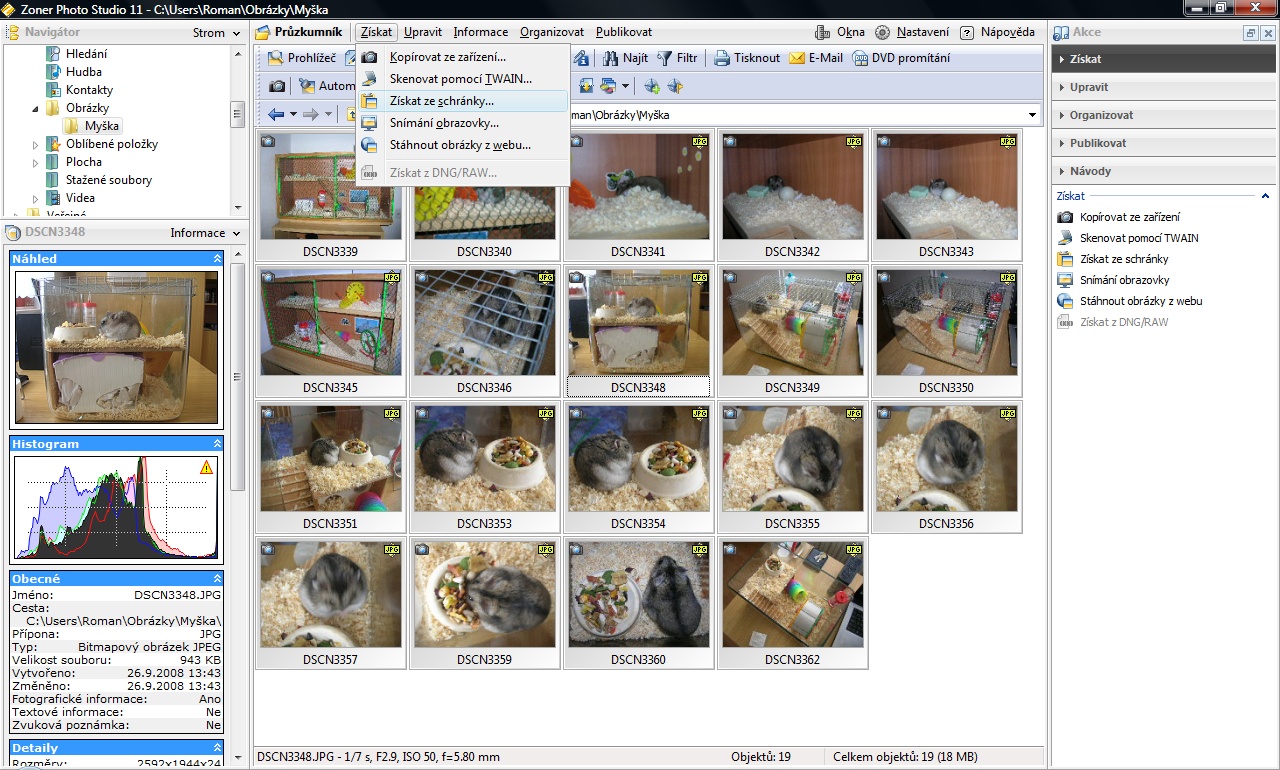1280x770 pixels.
Task: Expand Návody section in Akce panel
Action: tap(1164, 171)
